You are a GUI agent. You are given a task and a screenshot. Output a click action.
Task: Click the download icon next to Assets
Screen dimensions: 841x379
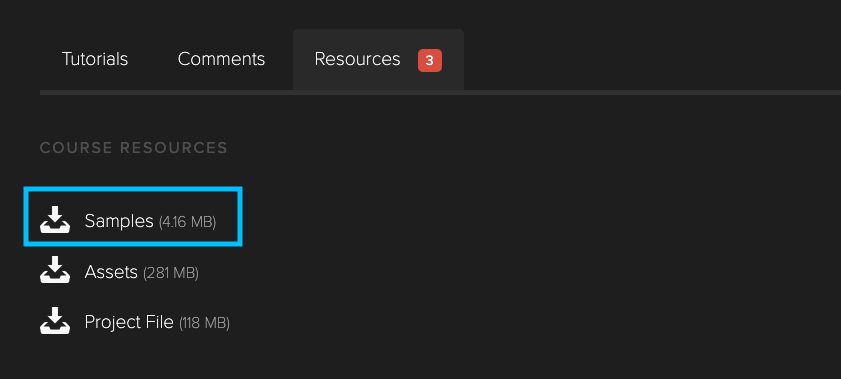pyautogui.click(x=55, y=270)
